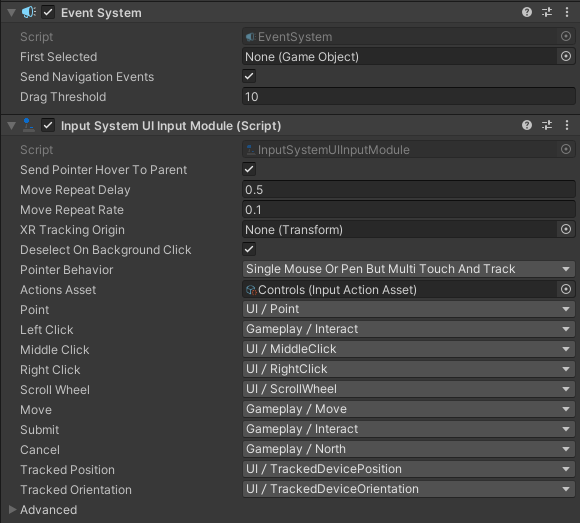
Task: Uncheck Deselect On Background Click
Action: (x=249, y=249)
